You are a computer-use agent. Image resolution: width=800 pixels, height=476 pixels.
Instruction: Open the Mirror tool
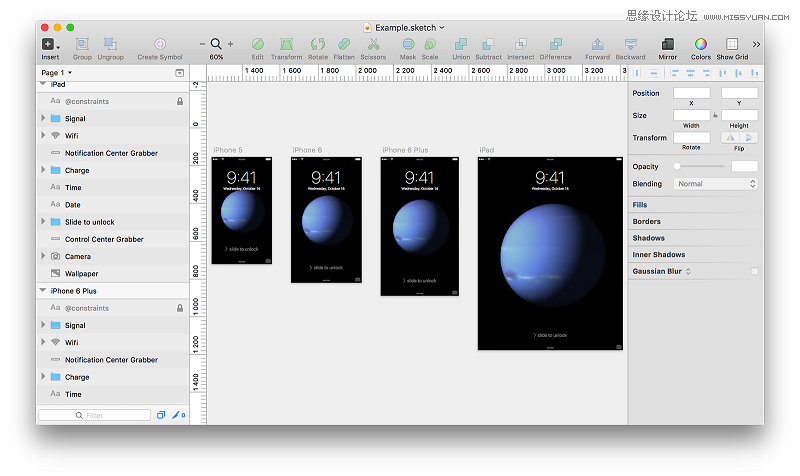click(667, 44)
